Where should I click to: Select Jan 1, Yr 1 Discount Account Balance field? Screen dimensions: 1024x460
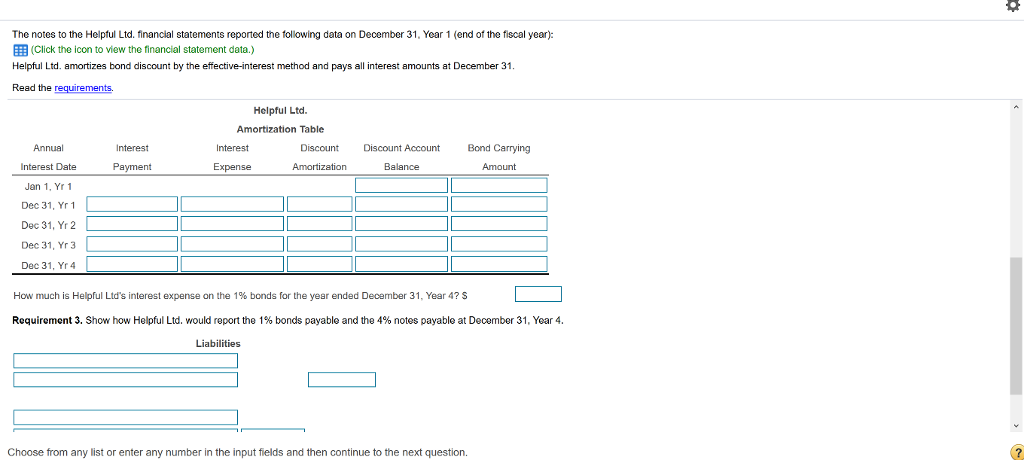402,186
